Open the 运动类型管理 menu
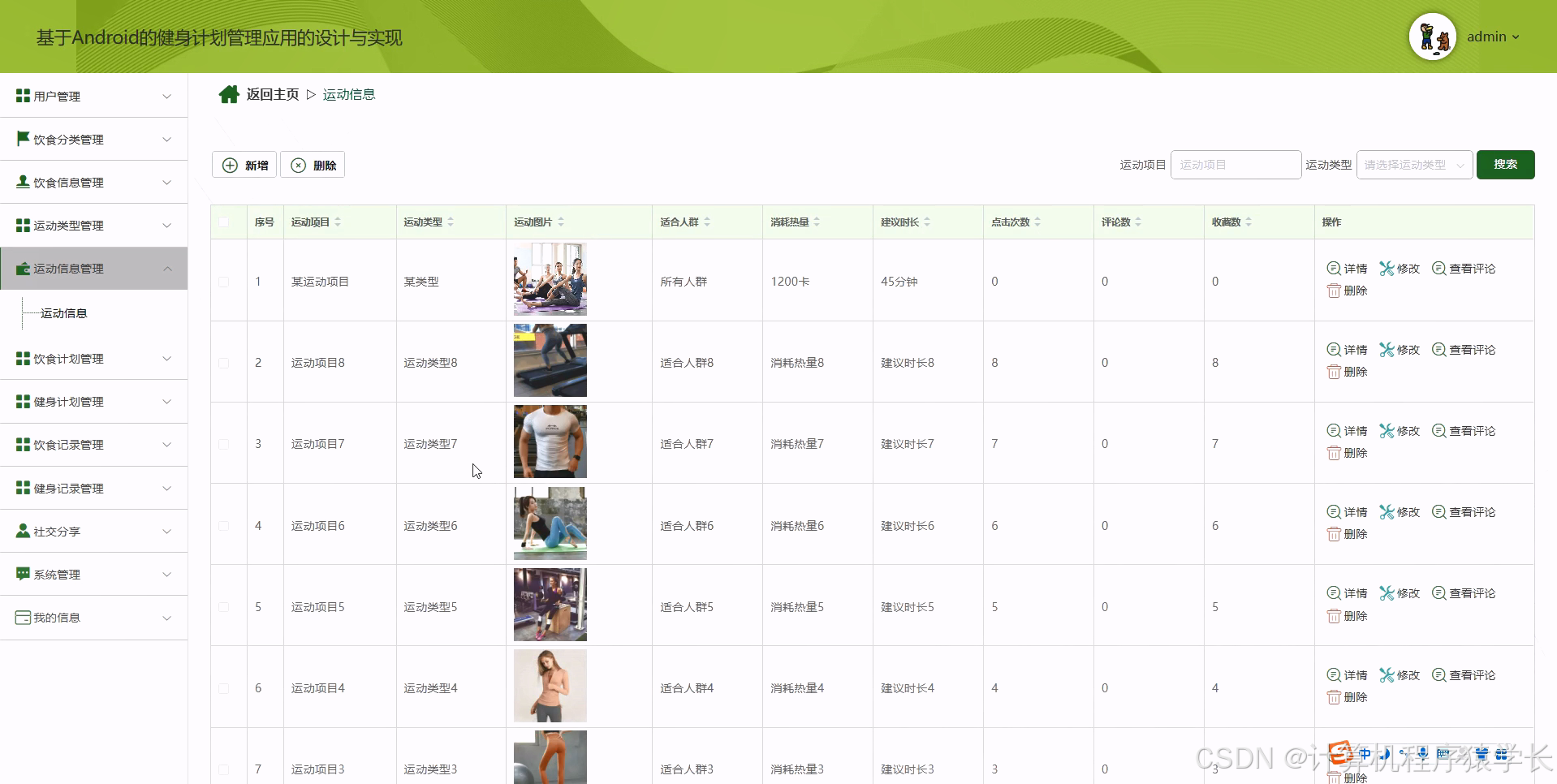 pos(94,225)
